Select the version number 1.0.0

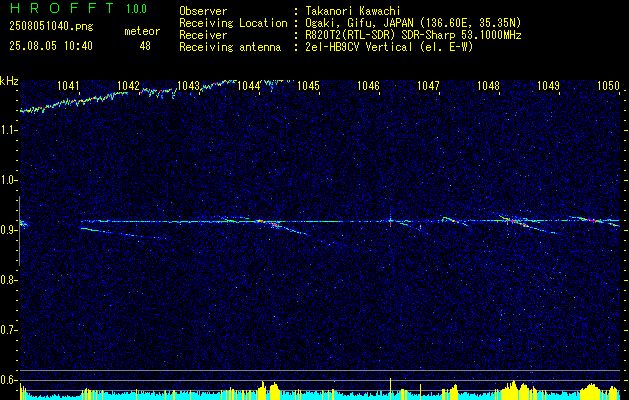(x=136, y=9)
